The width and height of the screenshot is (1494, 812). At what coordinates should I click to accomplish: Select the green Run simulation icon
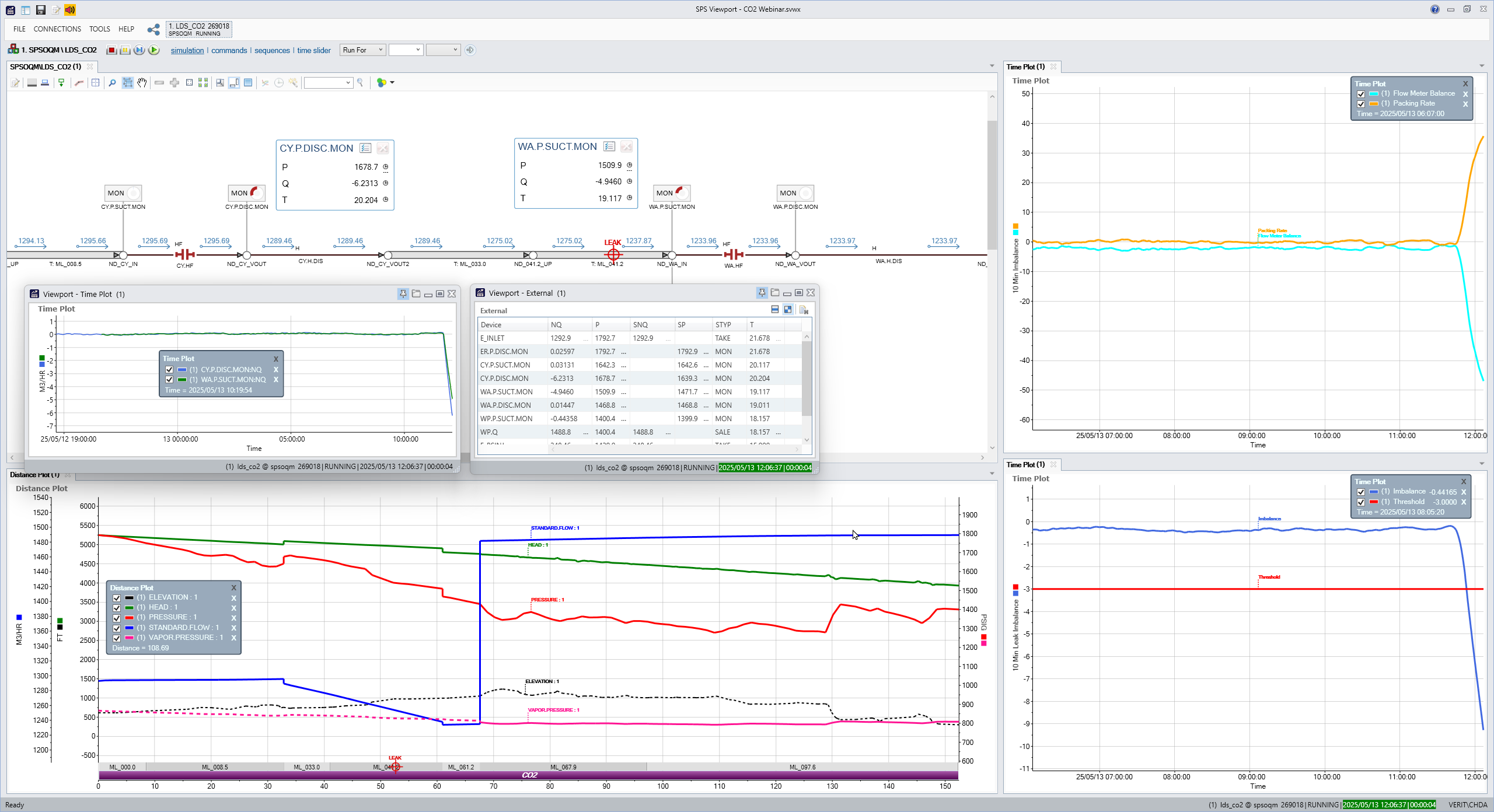153,50
